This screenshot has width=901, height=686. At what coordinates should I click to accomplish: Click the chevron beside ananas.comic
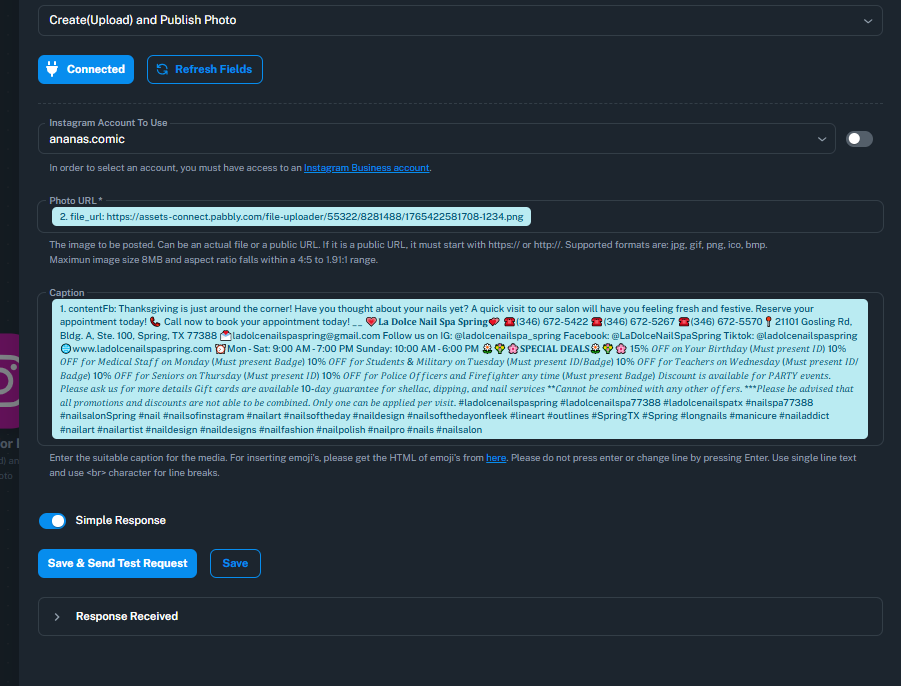(822, 139)
